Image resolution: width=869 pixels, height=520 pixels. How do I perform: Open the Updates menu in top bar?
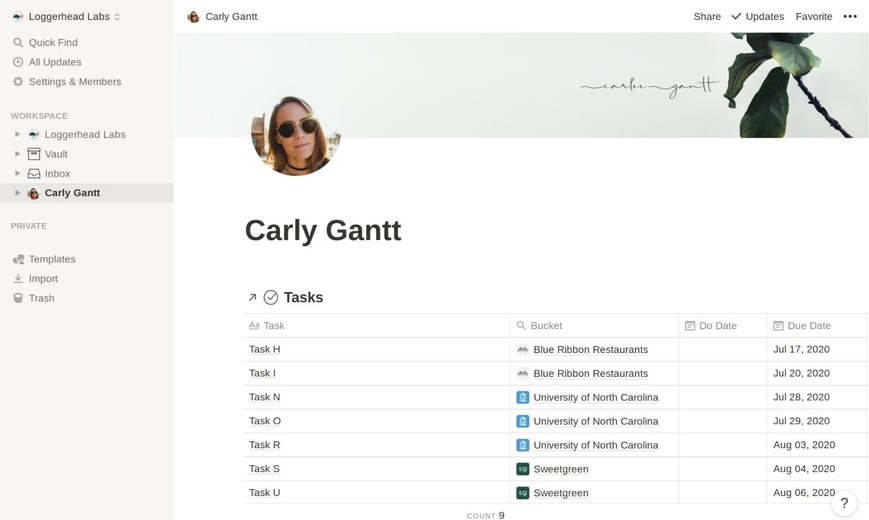pos(758,17)
